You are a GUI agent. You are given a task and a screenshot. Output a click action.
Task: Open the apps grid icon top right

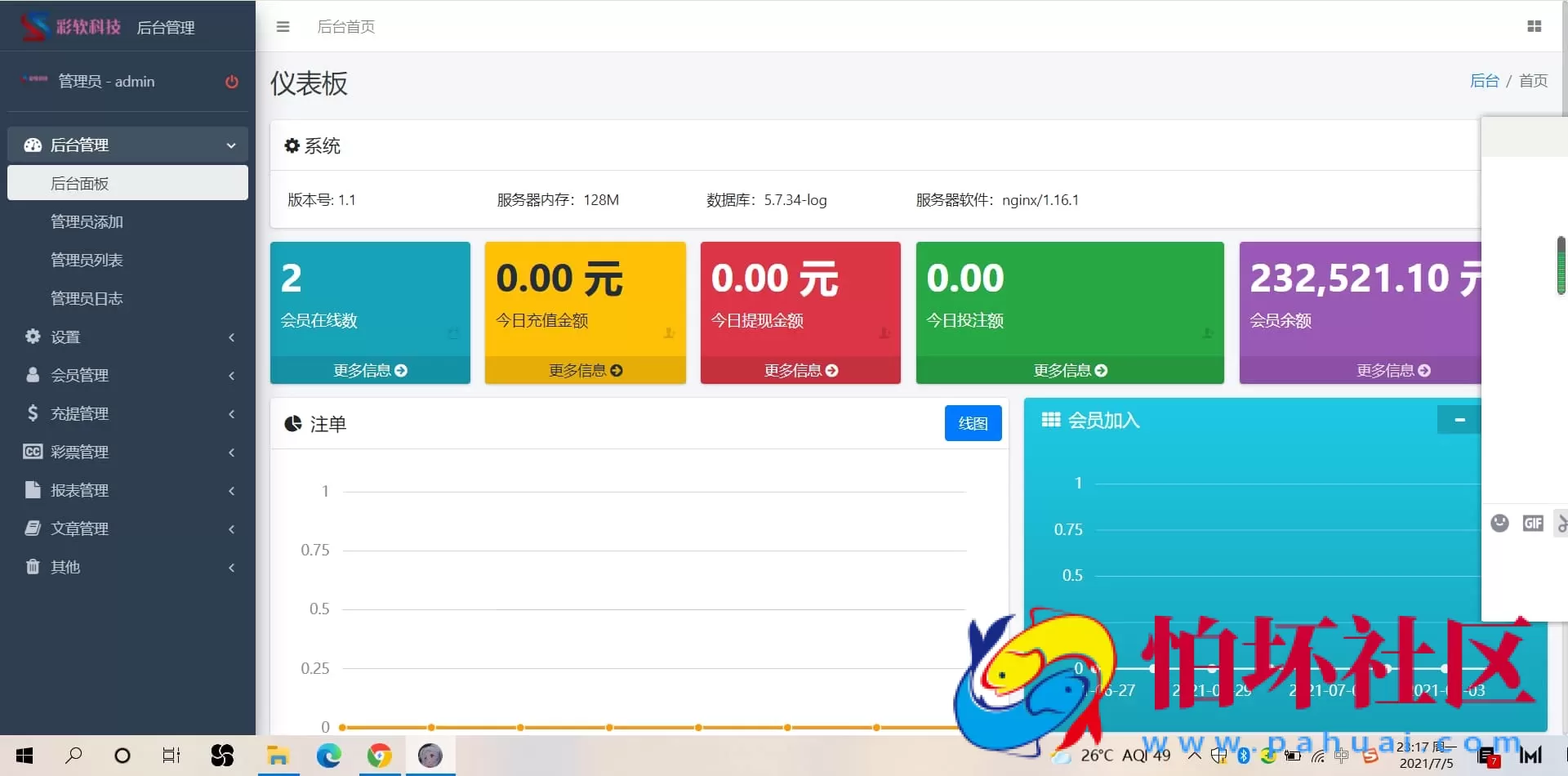(1534, 26)
